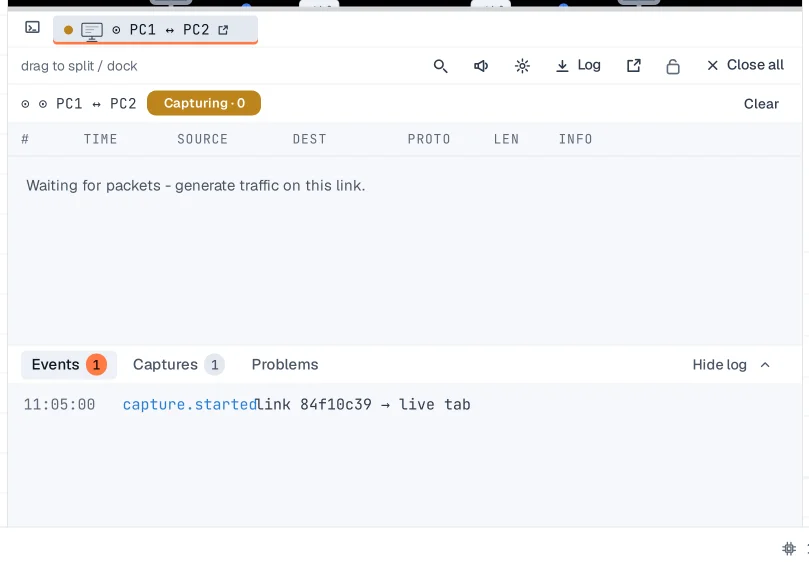The width and height of the screenshot is (809, 568).
Task: Click the Waiting for packets message
Action: (196, 186)
